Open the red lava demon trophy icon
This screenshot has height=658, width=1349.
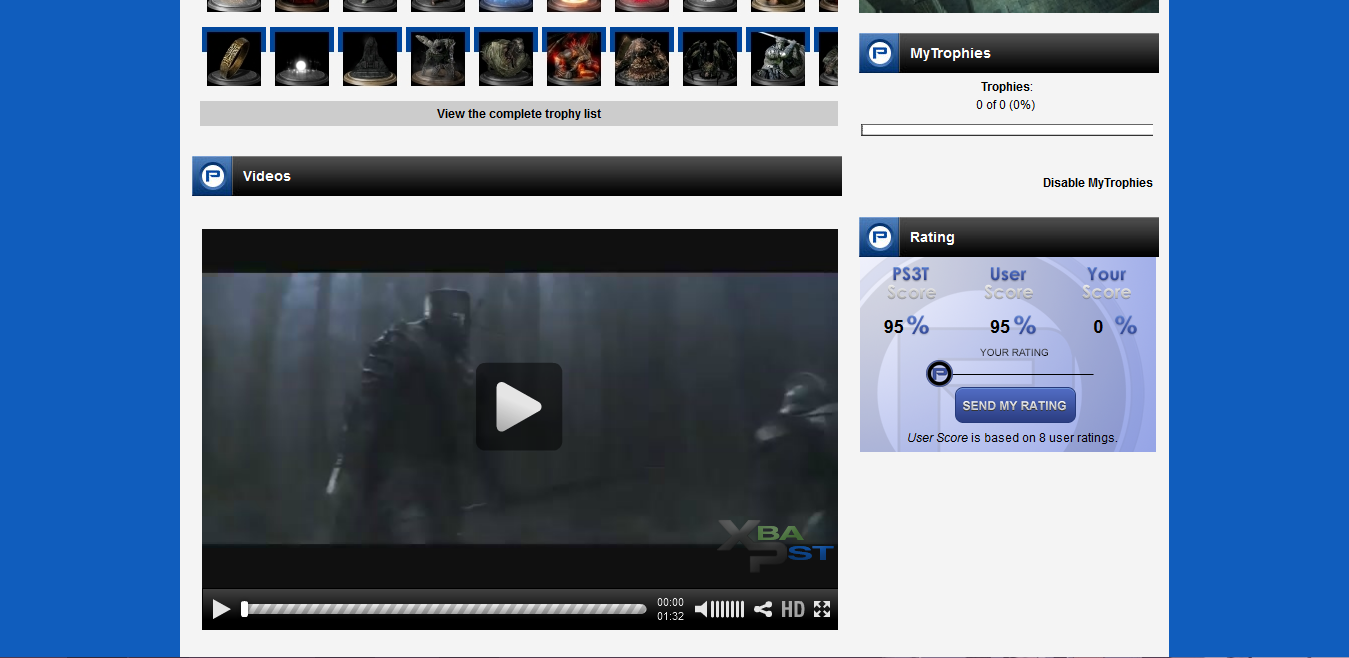[x=574, y=59]
